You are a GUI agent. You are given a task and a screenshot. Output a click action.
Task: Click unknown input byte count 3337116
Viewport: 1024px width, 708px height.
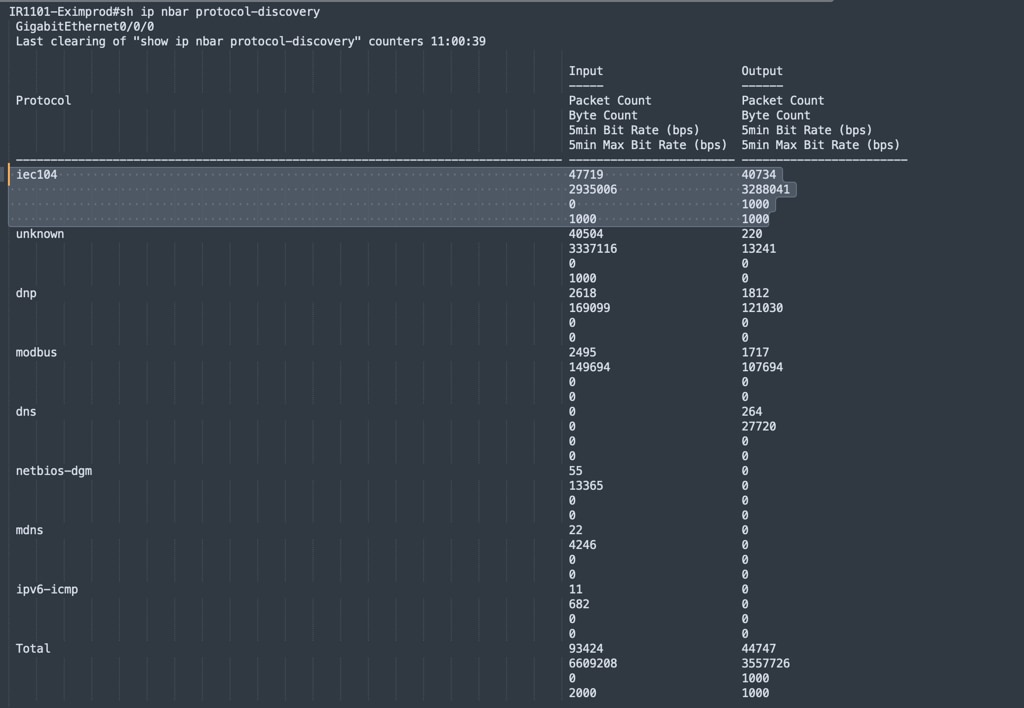[x=592, y=249]
